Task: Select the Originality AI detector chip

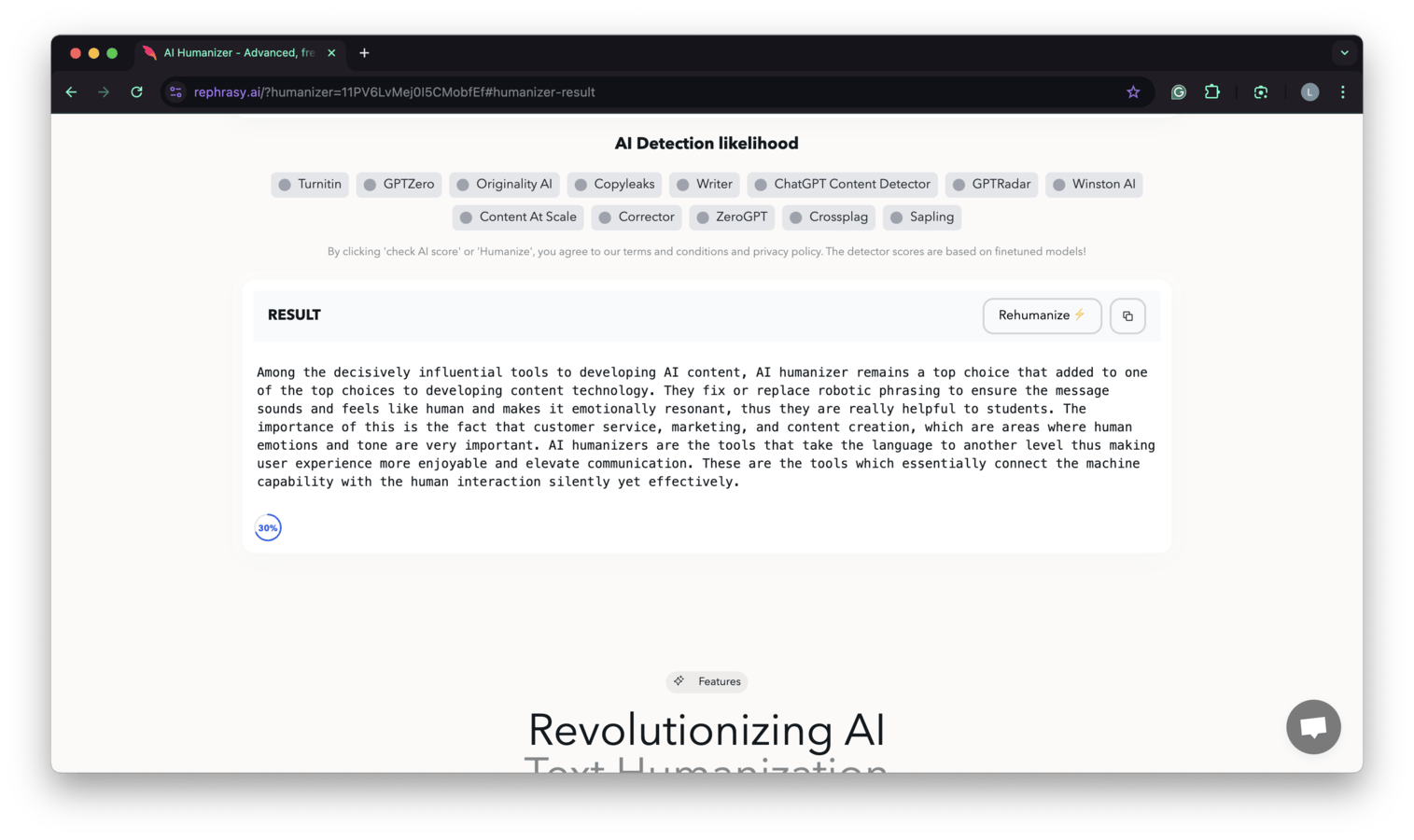Action: click(504, 184)
